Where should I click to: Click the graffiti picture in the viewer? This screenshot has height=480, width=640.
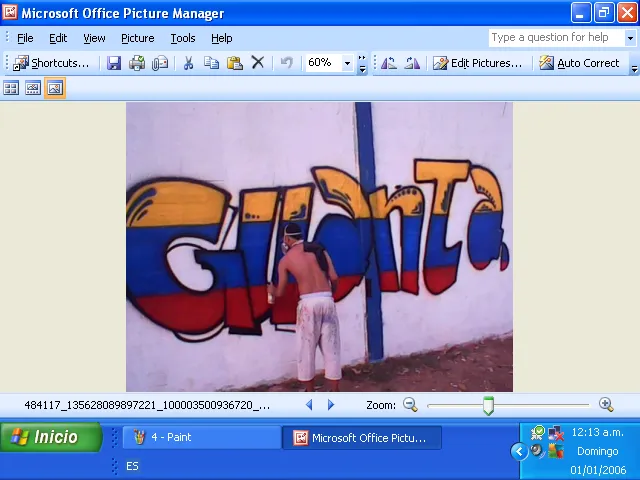(x=319, y=247)
